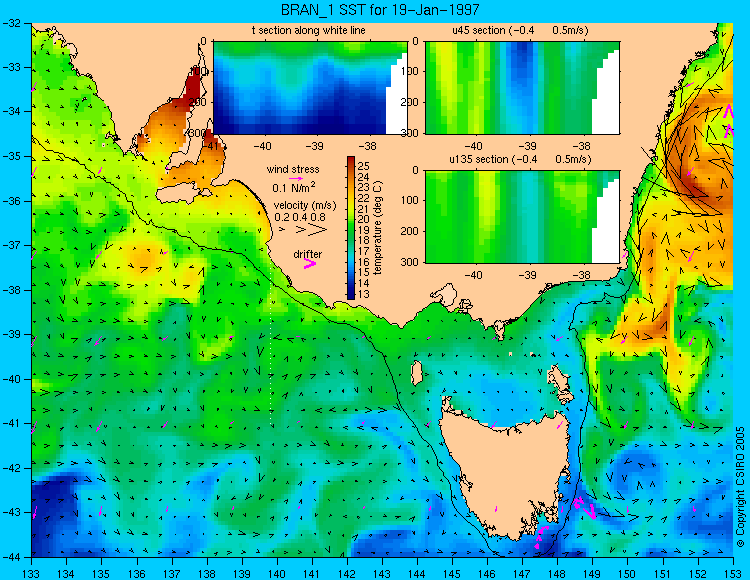This screenshot has width=750, height=580.
Task: Click latitude tick label -44
Action: click(11, 557)
